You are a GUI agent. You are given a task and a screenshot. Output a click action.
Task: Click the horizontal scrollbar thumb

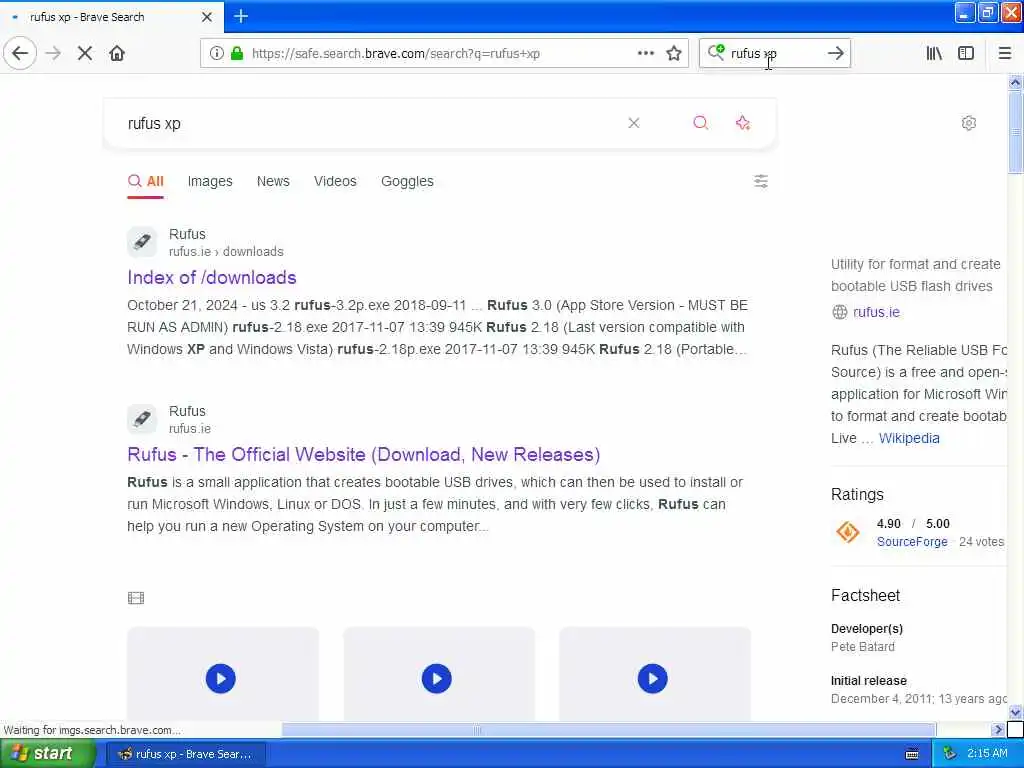point(609,729)
